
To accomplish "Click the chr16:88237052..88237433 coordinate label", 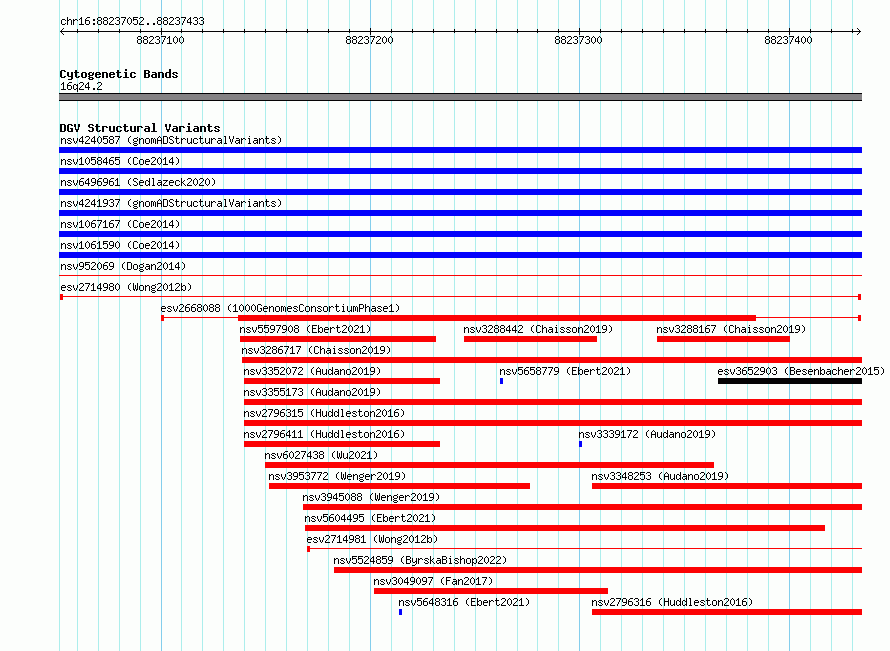I will coord(132,22).
